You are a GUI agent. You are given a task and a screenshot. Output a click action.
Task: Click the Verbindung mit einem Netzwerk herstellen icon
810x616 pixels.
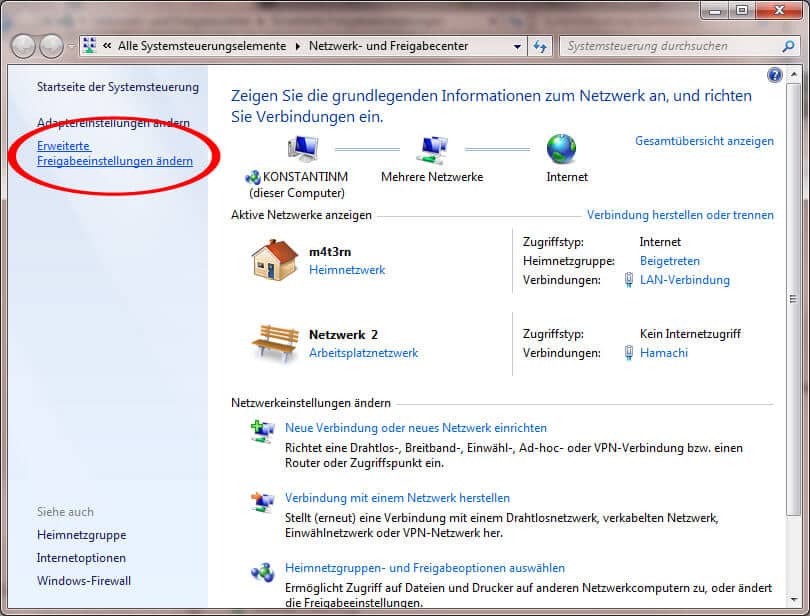click(263, 497)
